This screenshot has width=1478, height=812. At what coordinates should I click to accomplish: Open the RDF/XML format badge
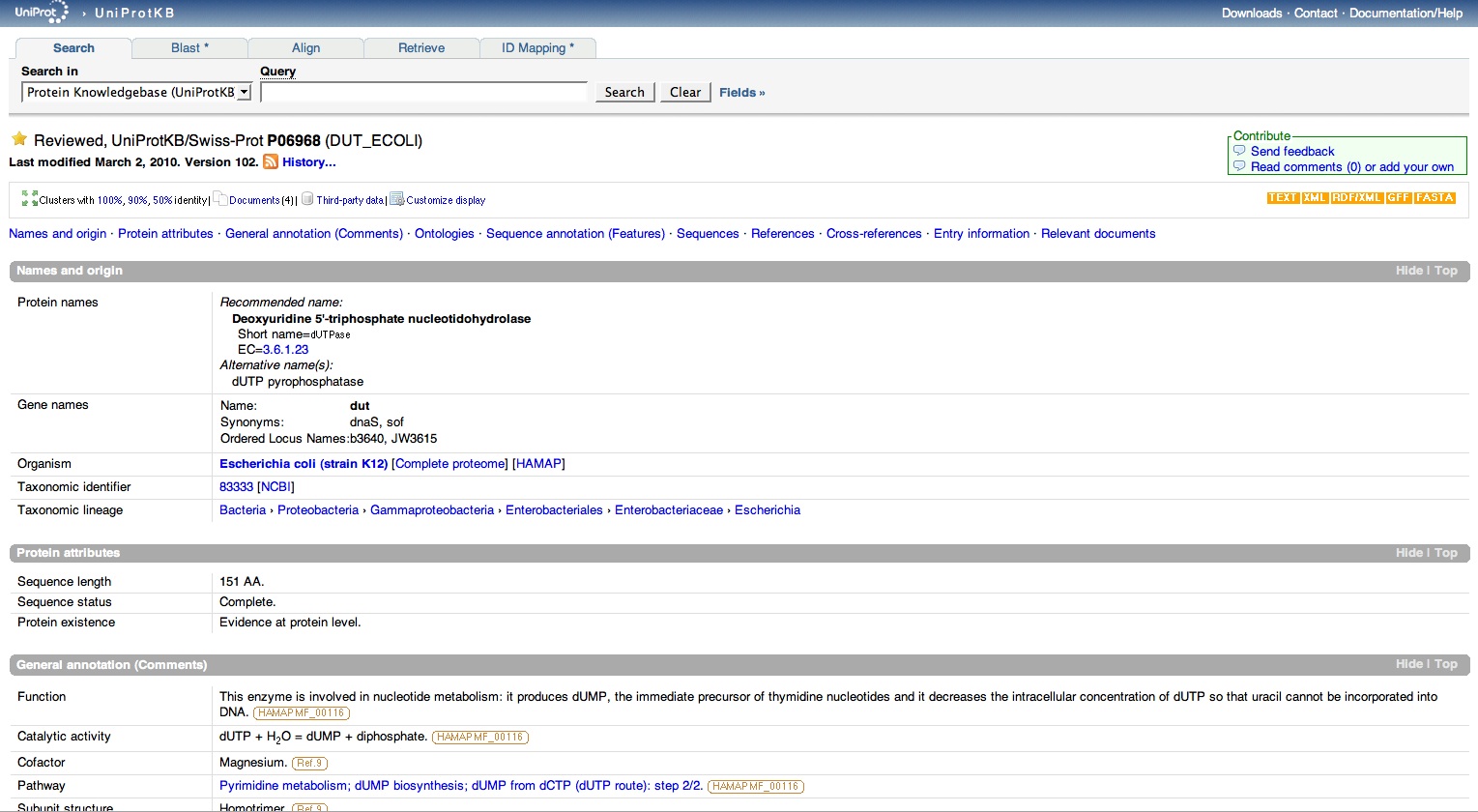[1356, 197]
